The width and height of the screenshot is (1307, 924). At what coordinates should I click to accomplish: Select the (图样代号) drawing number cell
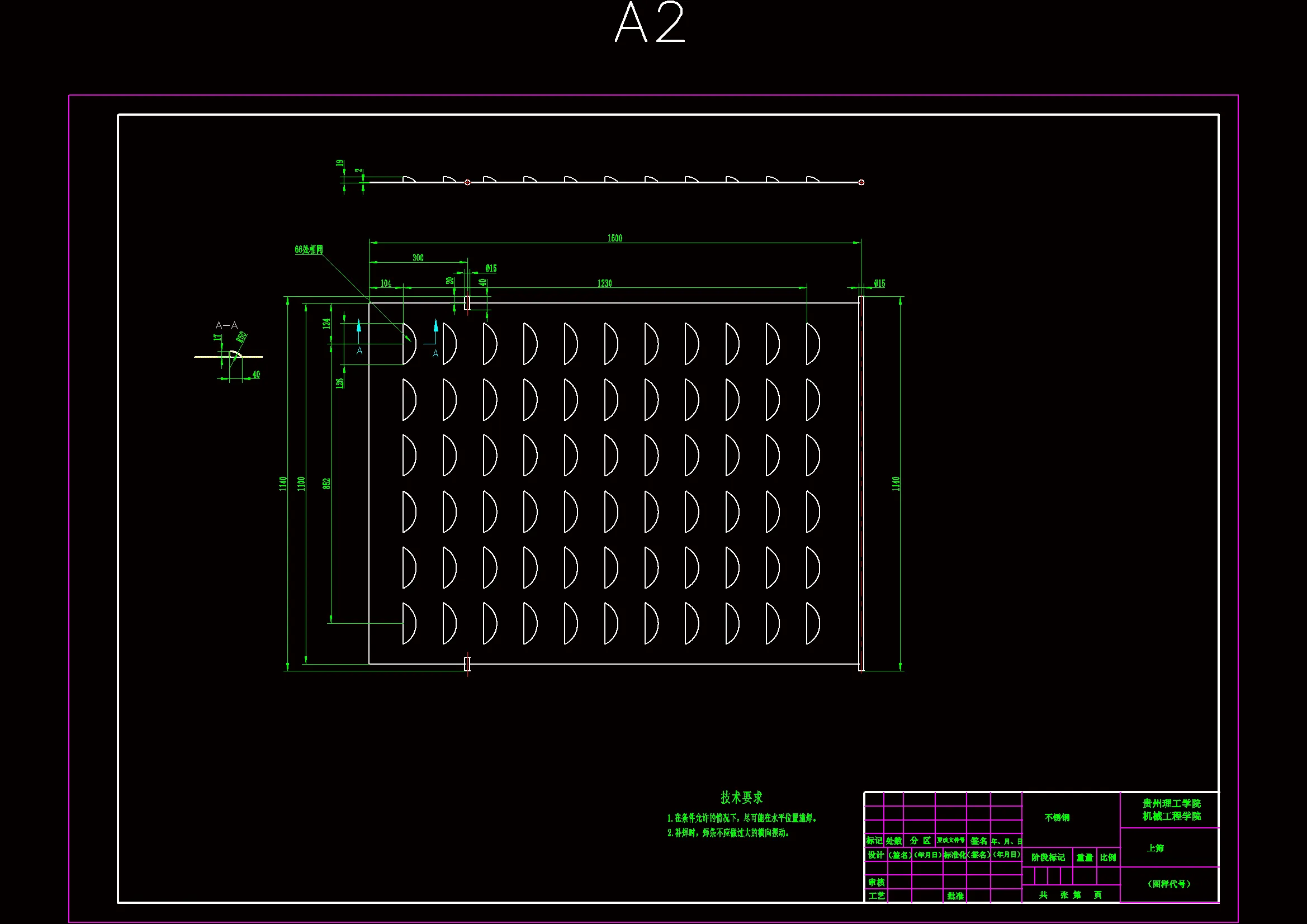tap(1169, 884)
